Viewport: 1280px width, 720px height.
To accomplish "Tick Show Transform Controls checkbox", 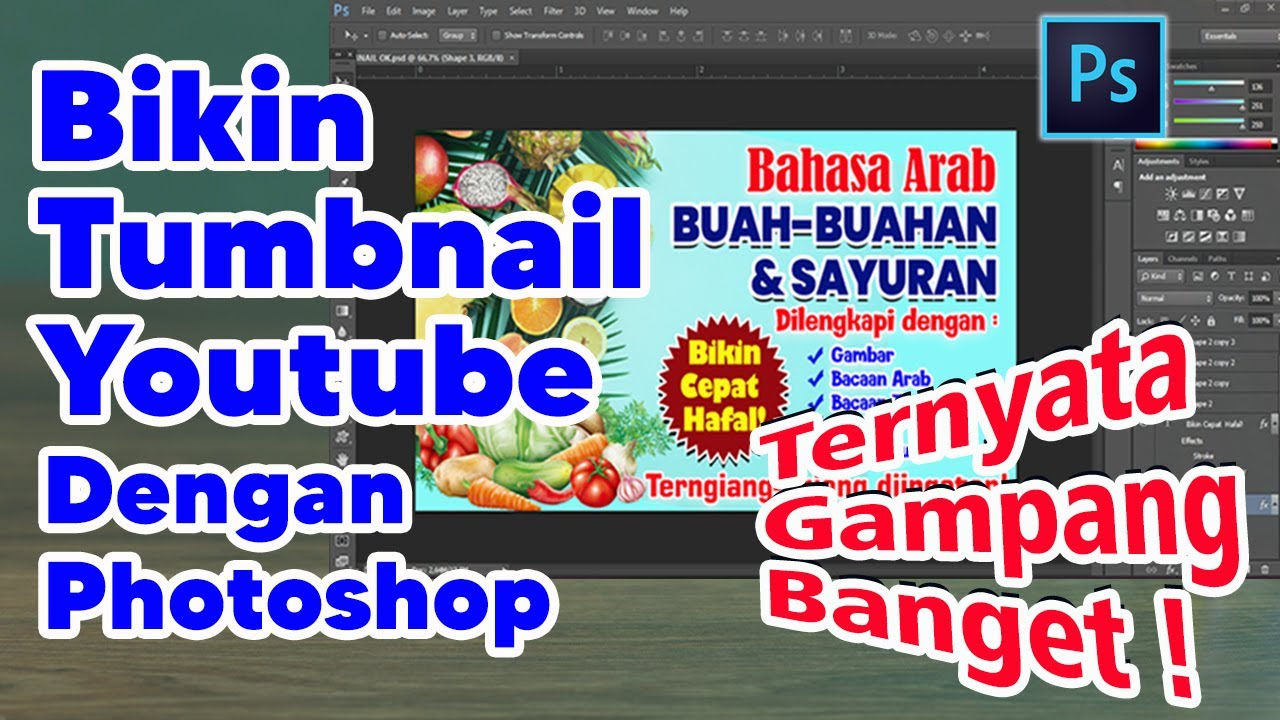I will (x=497, y=35).
